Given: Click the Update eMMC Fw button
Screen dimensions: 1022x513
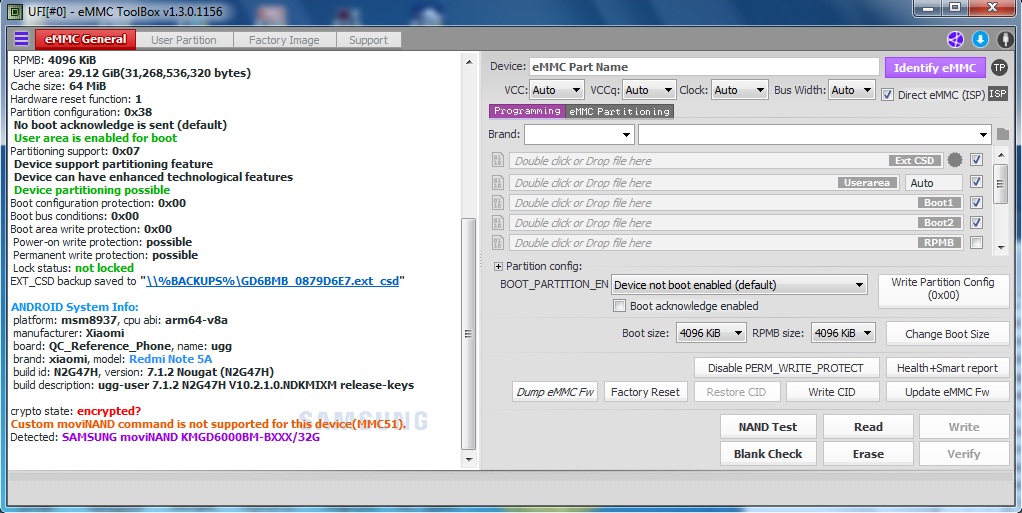Looking at the screenshot, I should pos(947,392).
